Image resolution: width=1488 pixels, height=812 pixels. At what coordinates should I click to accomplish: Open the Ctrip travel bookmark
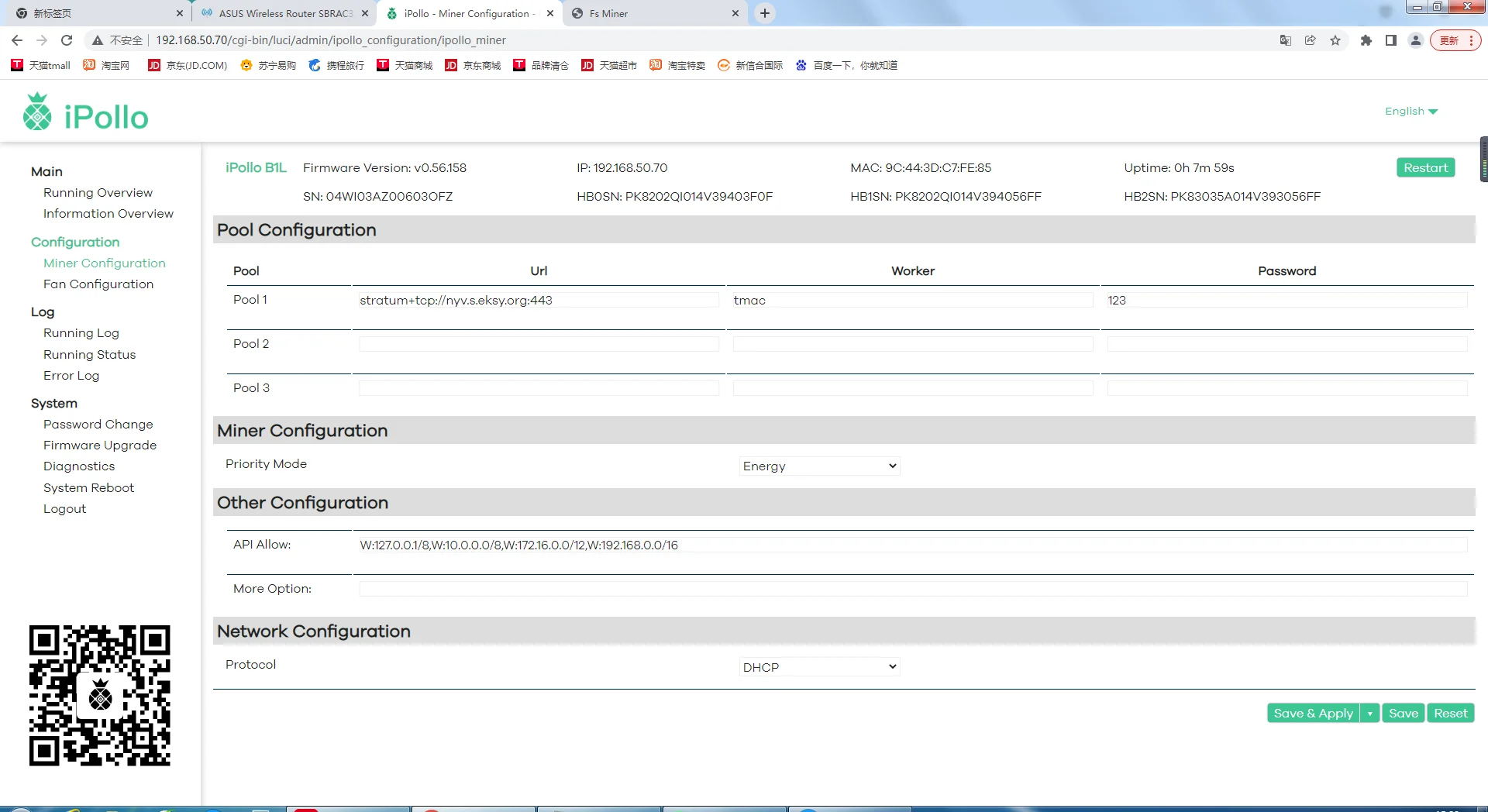[336, 65]
